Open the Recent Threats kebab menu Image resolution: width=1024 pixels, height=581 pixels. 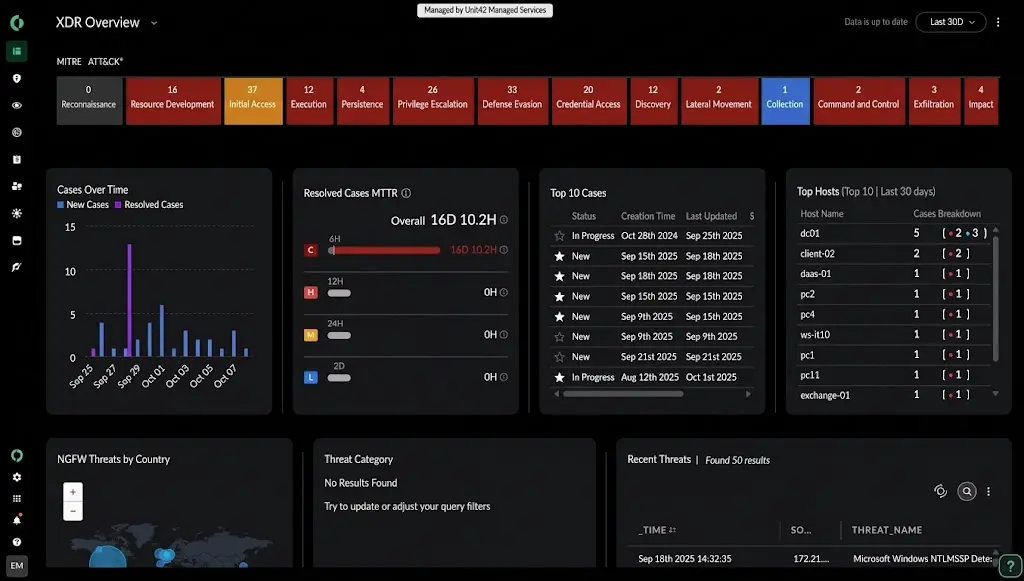pos(988,491)
